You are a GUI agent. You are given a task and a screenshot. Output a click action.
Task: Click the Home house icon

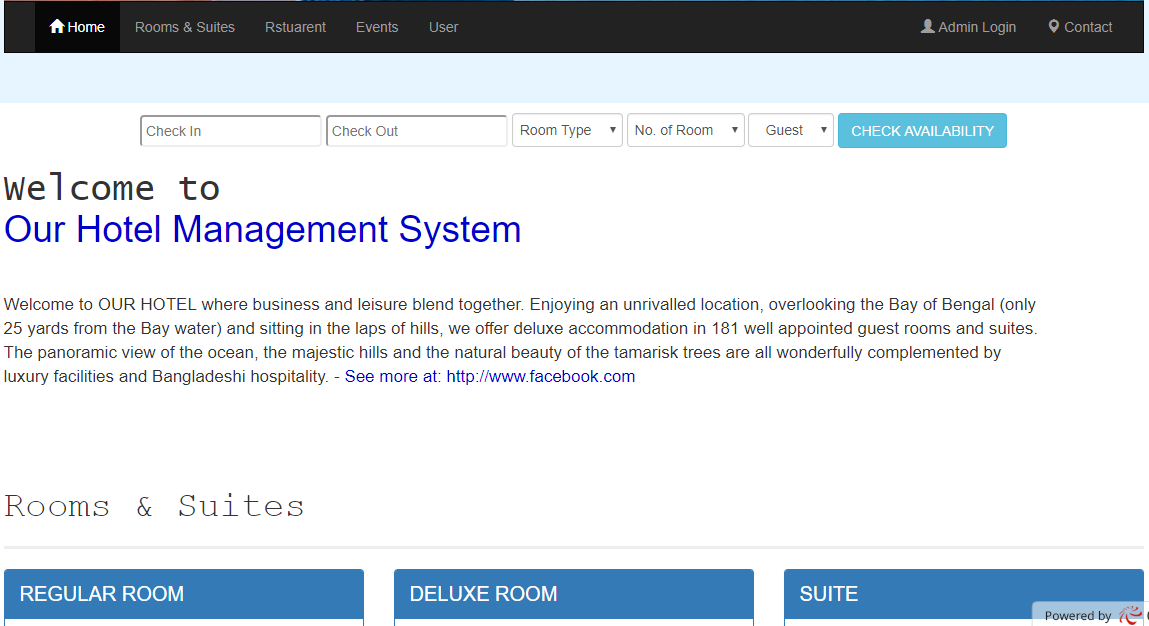[x=57, y=27]
